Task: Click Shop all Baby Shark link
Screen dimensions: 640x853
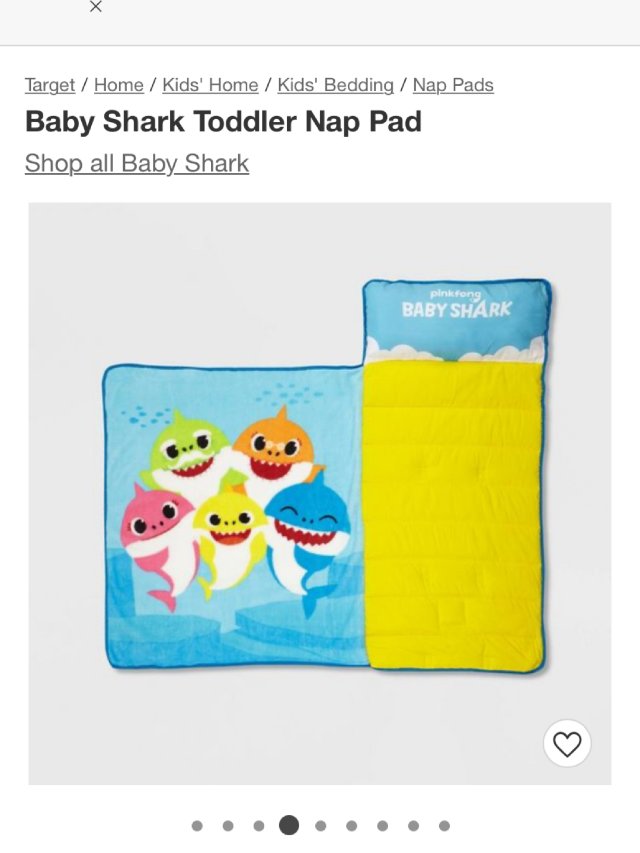Action: point(137,163)
